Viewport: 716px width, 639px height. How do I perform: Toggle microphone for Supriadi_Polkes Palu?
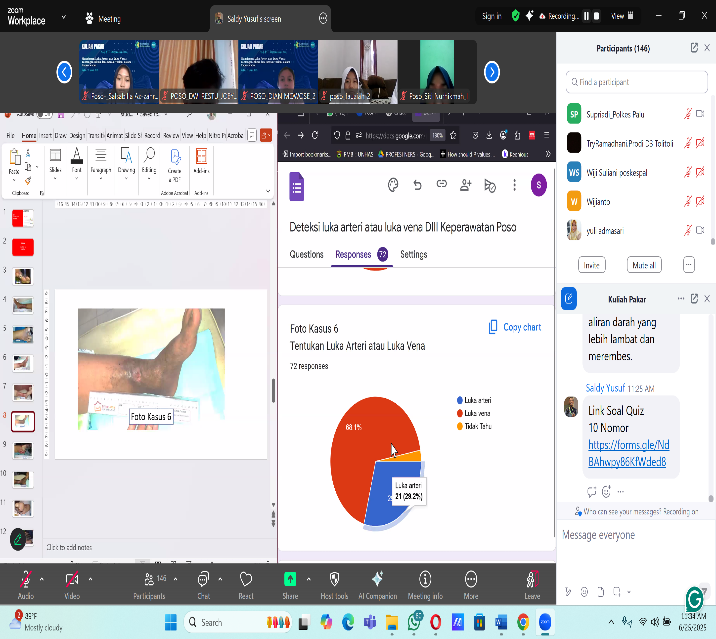coord(688,114)
